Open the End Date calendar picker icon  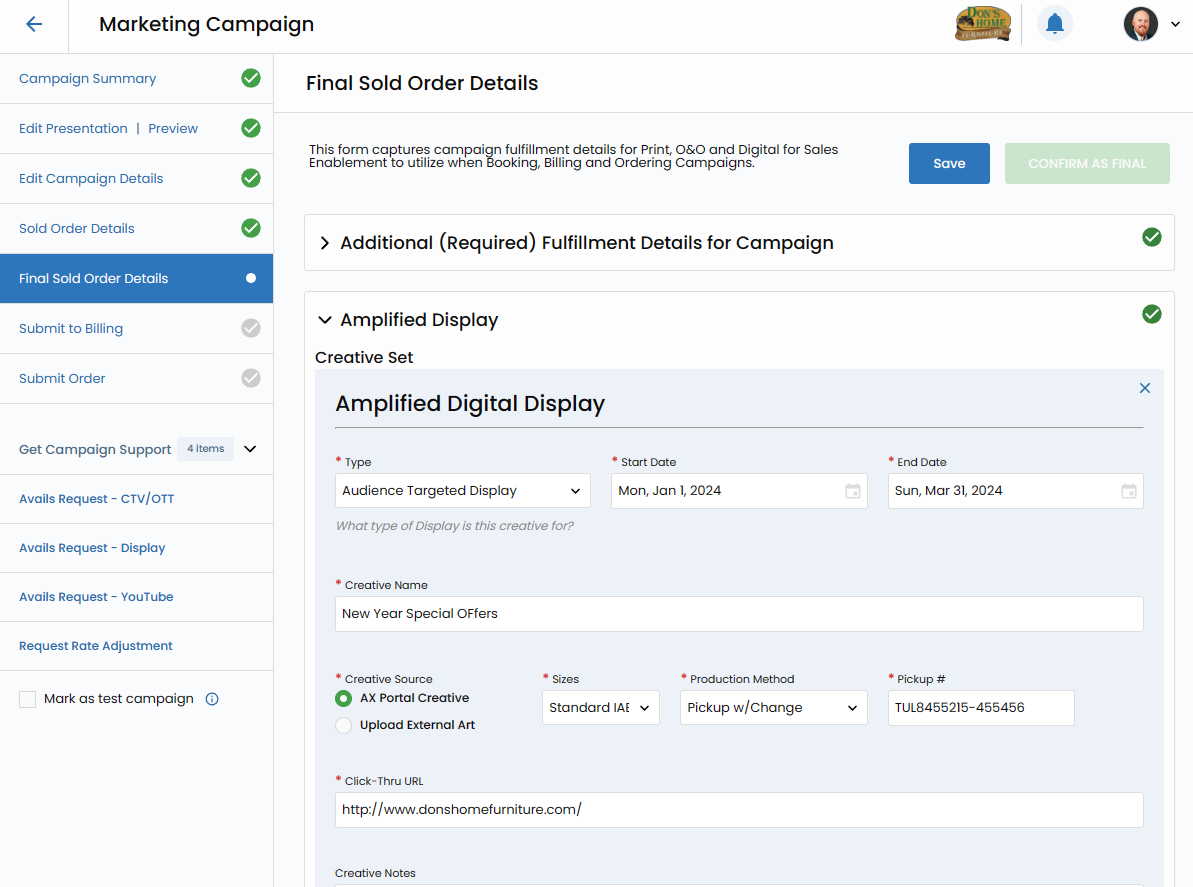pyautogui.click(x=1128, y=491)
